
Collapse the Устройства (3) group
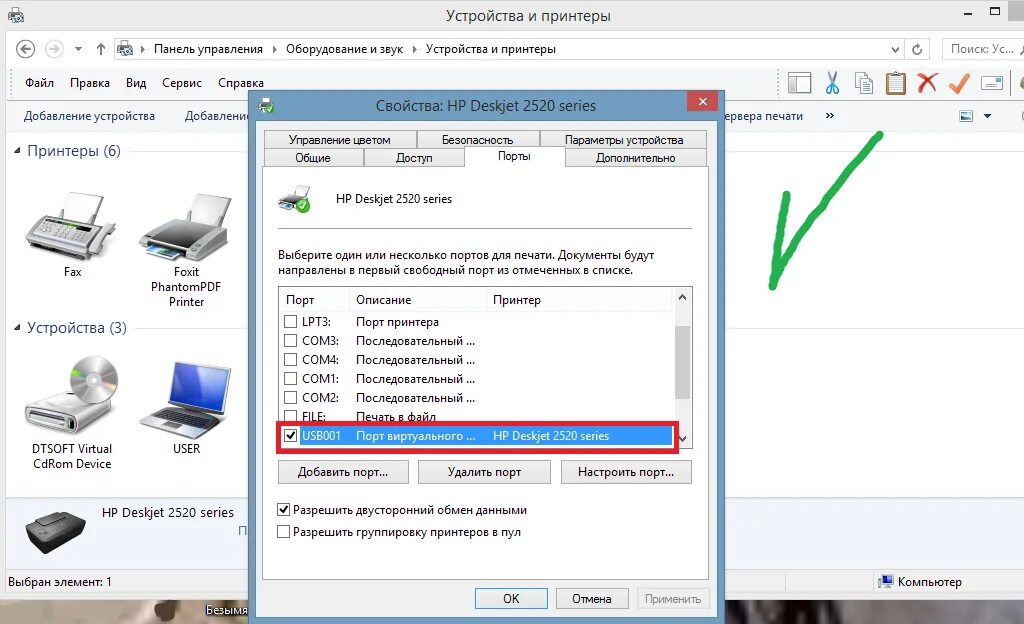coord(18,328)
